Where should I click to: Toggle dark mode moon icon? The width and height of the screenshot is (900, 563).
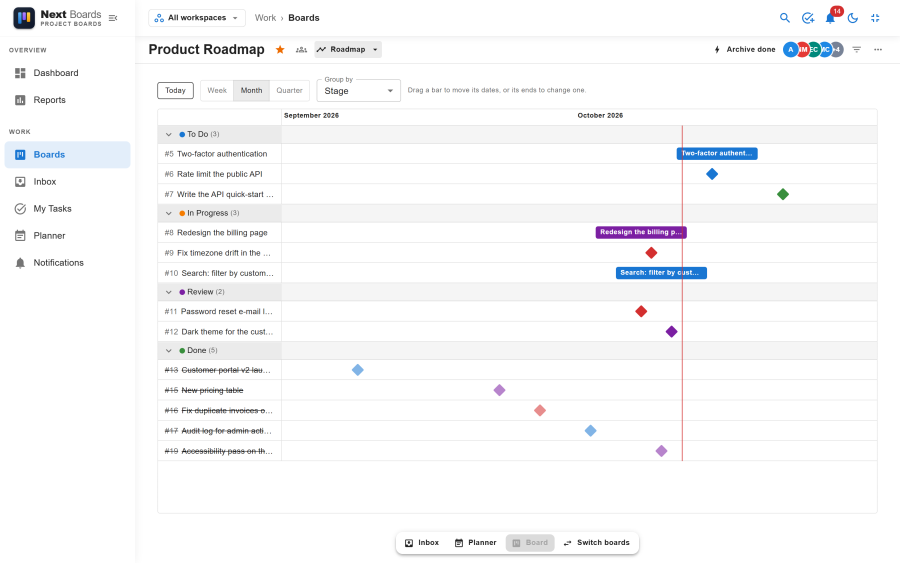pos(853,18)
